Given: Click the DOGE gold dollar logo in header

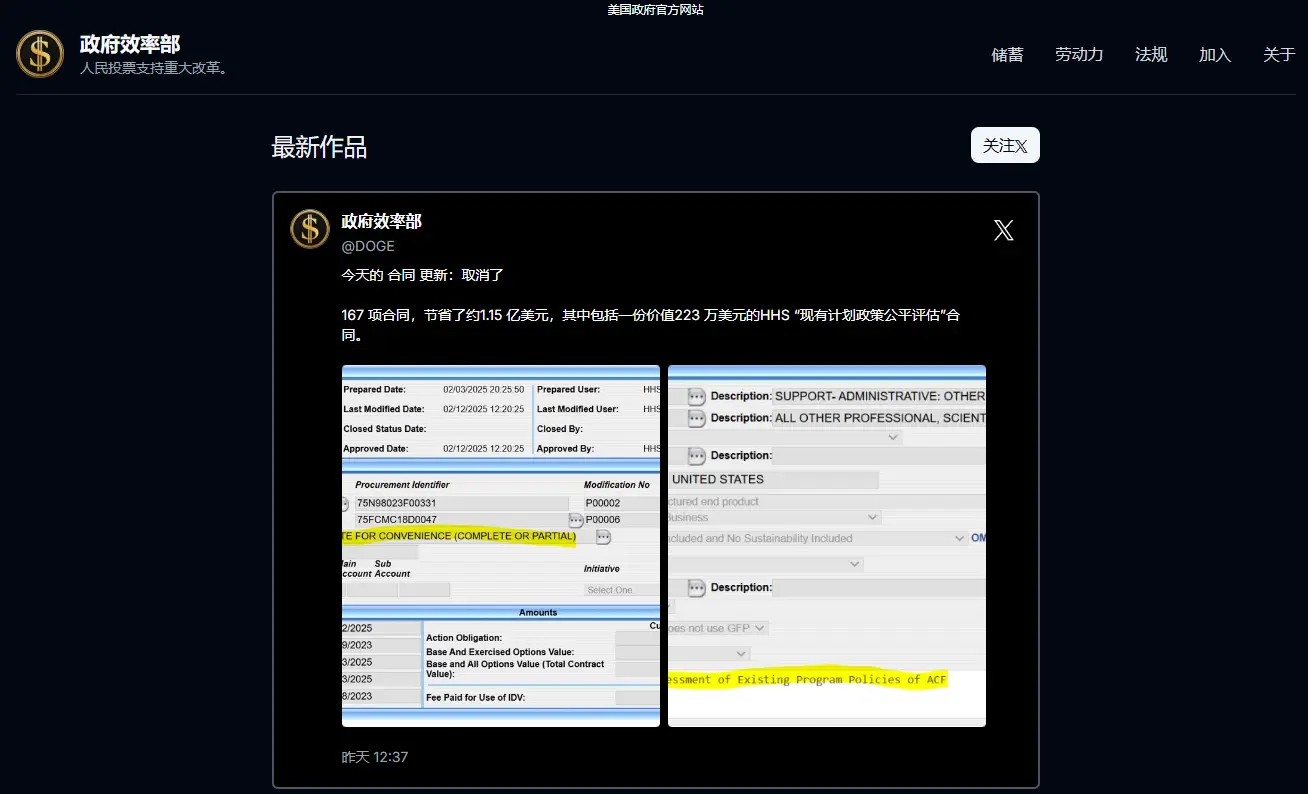Looking at the screenshot, I should tap(40, 54).
